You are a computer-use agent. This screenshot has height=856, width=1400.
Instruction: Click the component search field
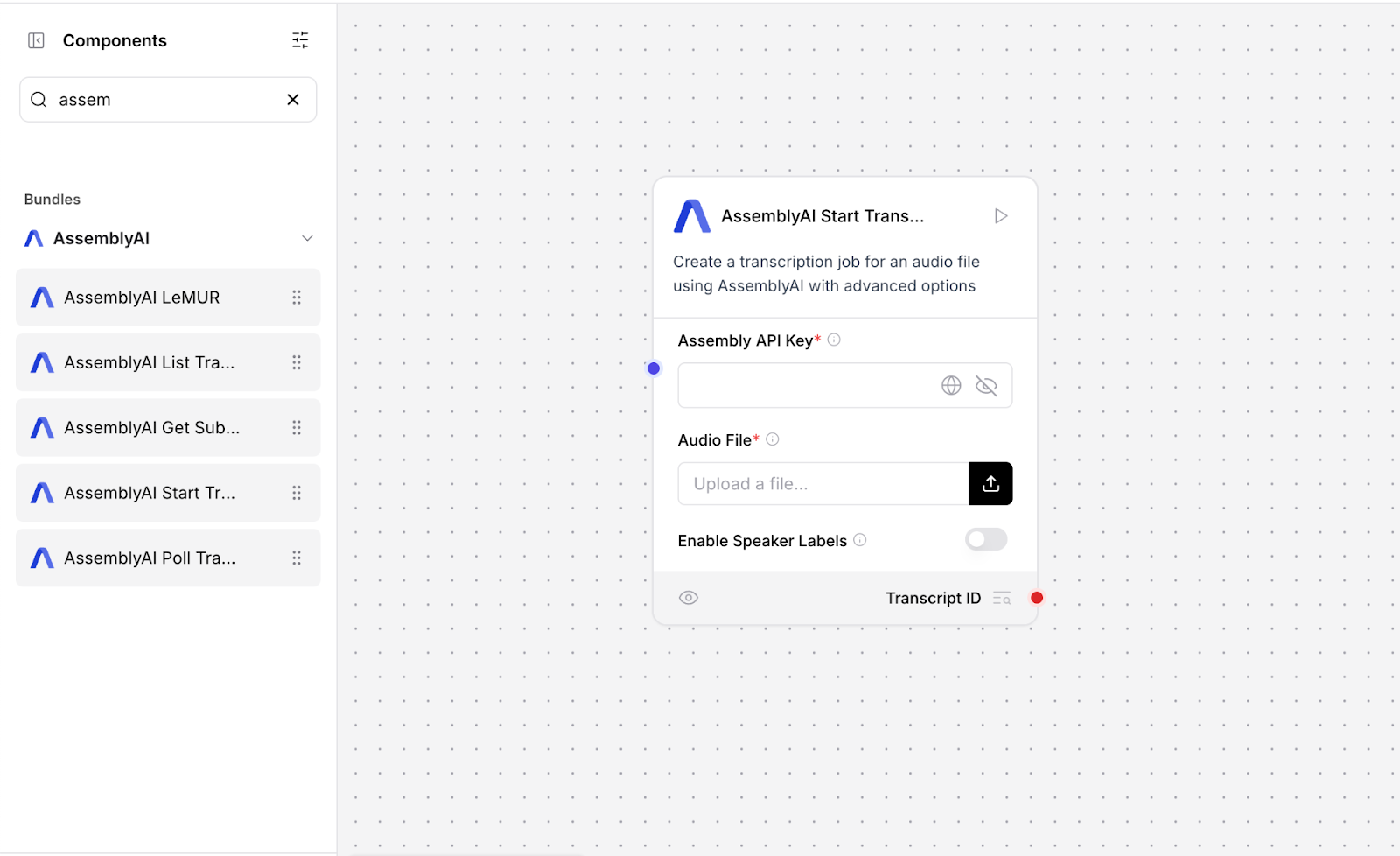pyautogui.click(x=168, y=100)
